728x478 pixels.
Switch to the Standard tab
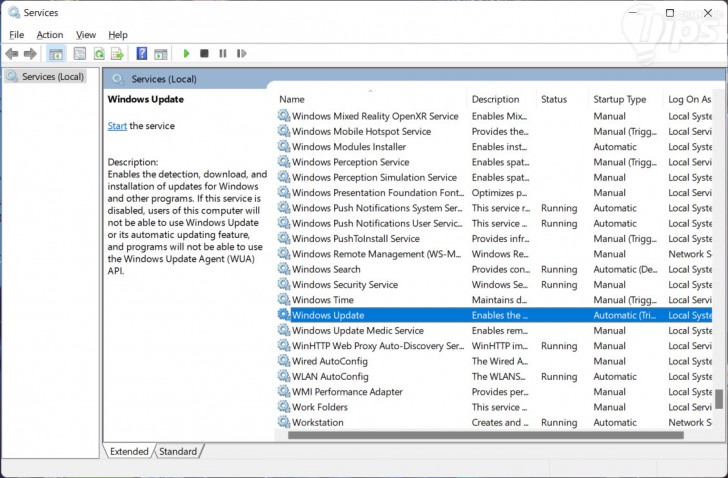click(x=178, y=452)
